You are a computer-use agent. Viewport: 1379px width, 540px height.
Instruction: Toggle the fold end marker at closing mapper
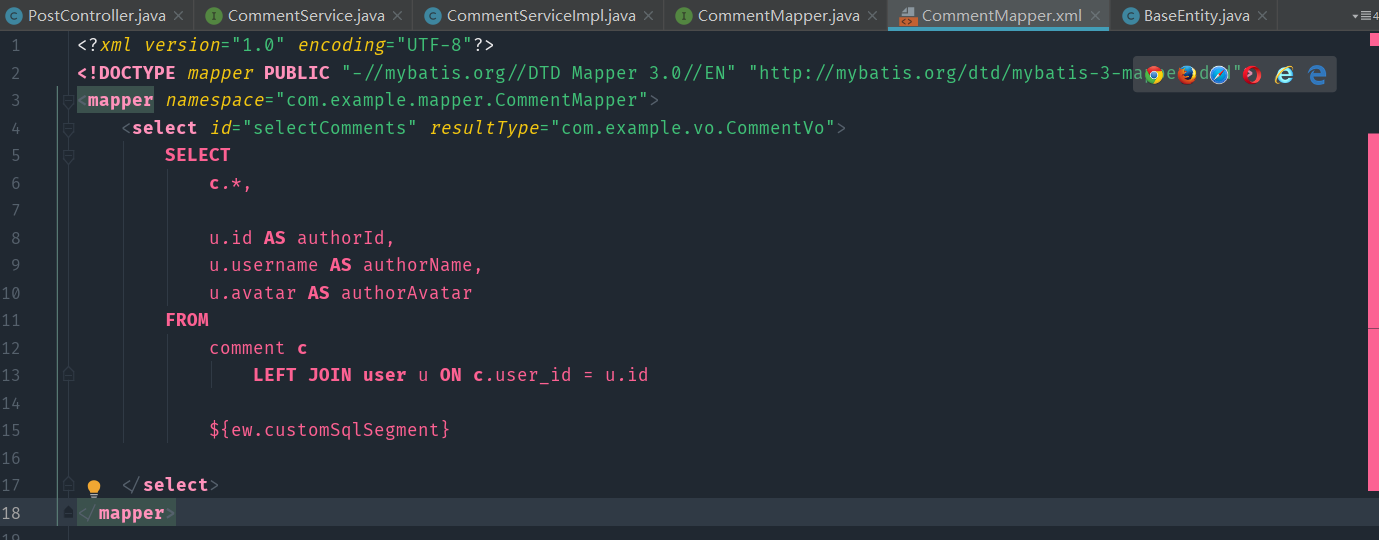[x=69, y=512]
